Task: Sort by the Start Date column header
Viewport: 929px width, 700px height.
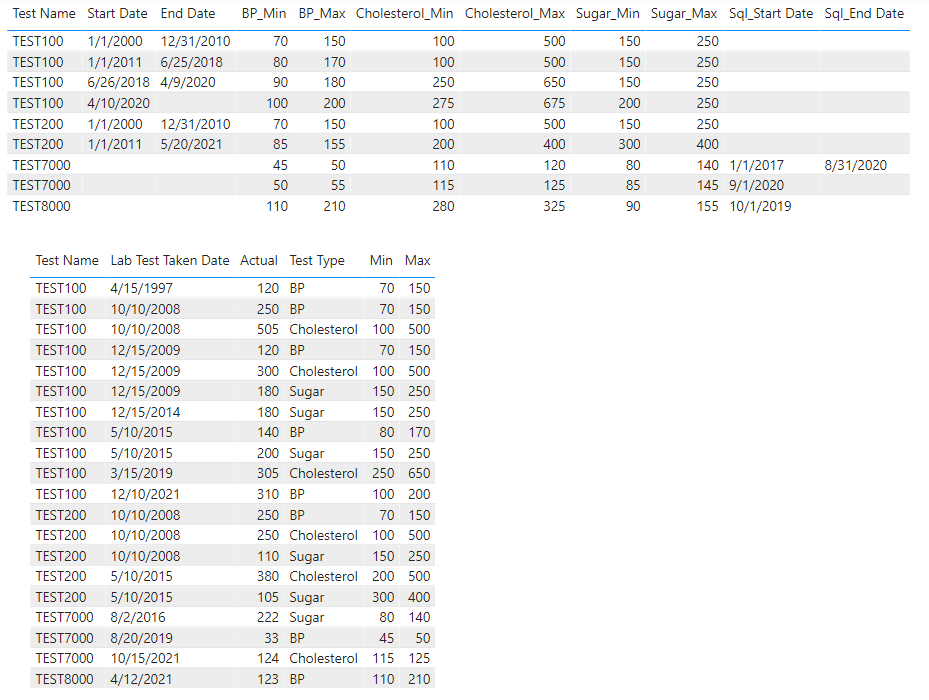Action: [x=117, y=14]
